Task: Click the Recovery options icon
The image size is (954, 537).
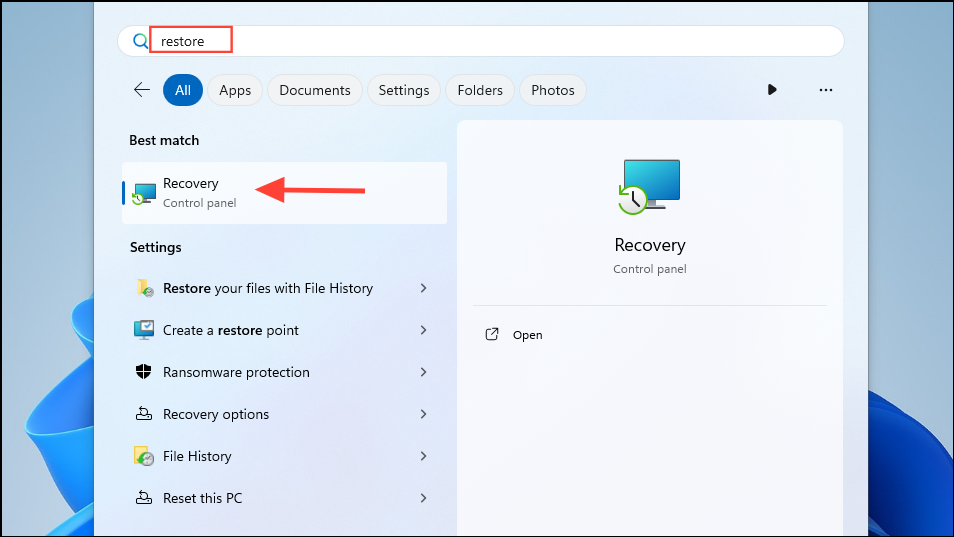Action: point(144,414)
